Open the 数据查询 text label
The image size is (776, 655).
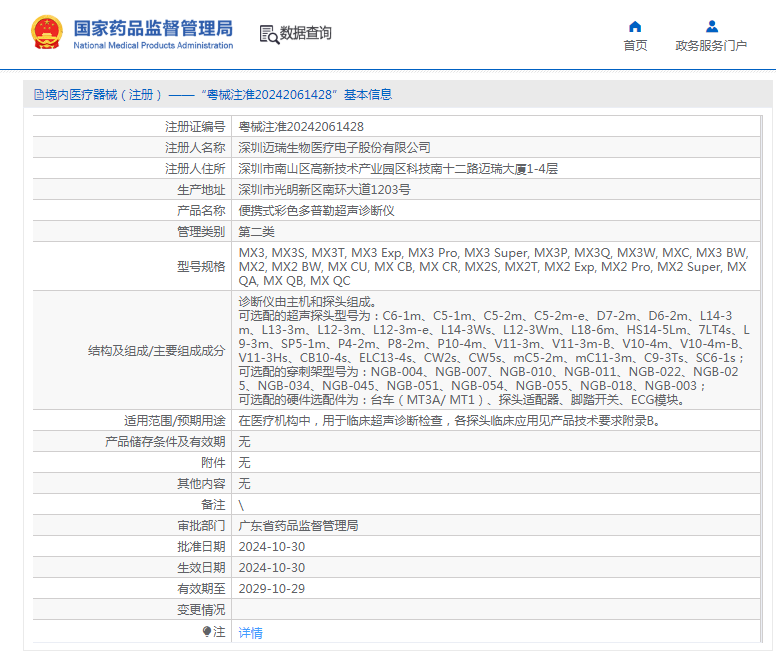306,33
